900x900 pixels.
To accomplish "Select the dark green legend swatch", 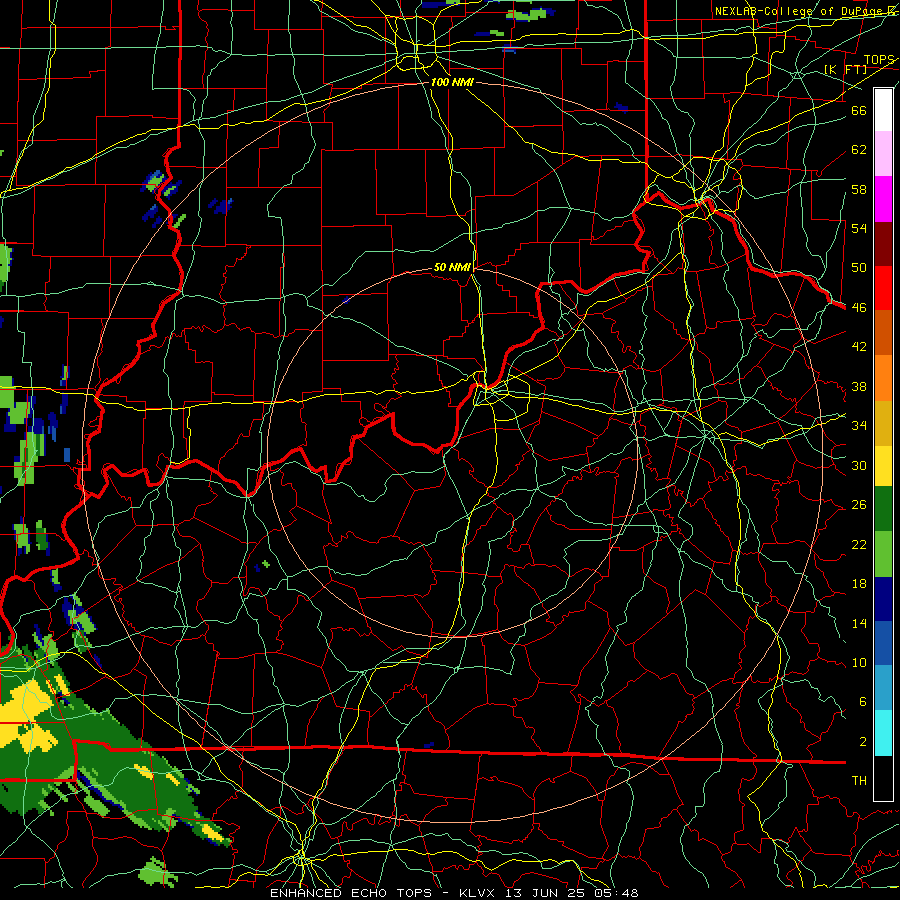I will (x=883, y=509).
